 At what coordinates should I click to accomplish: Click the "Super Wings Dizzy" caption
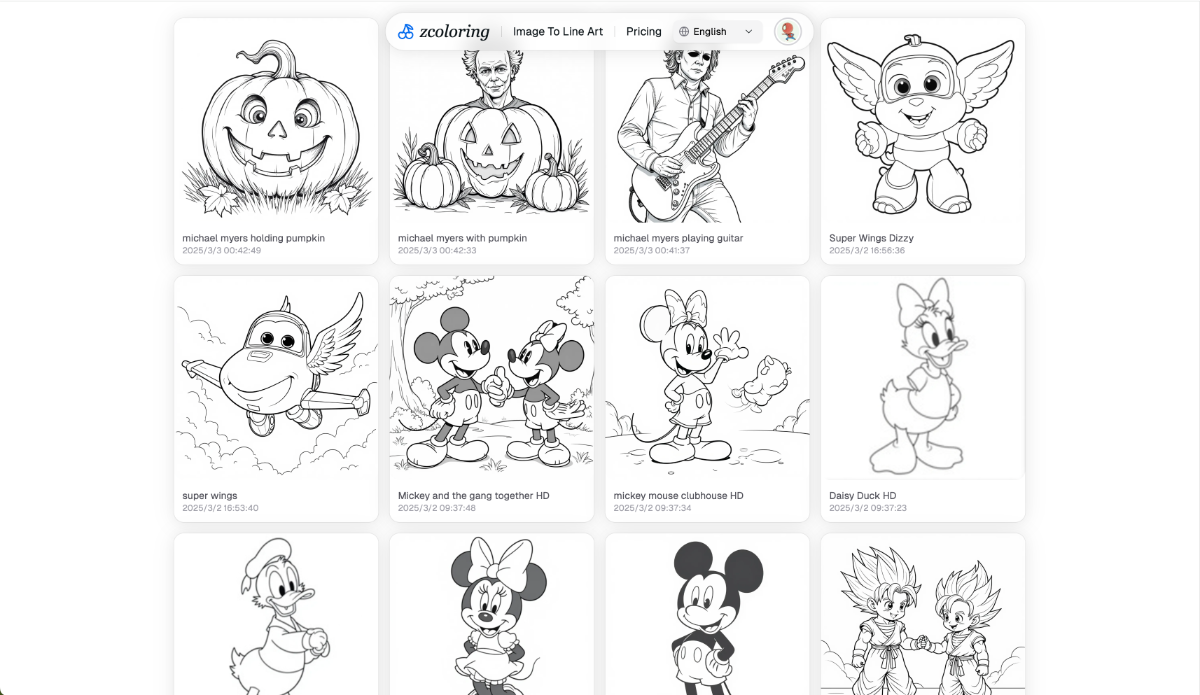pyautogui.click(x=871, y=238)
